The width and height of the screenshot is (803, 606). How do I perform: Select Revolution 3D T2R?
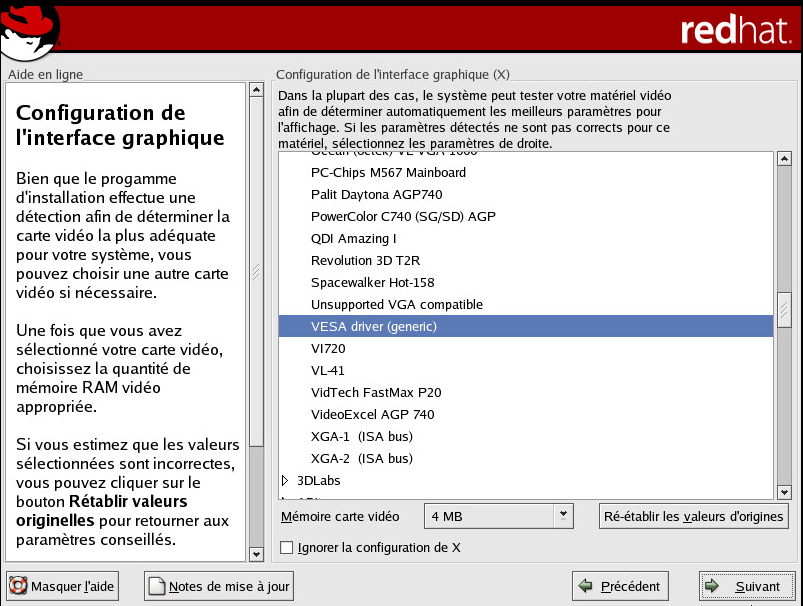coord(526,260)
